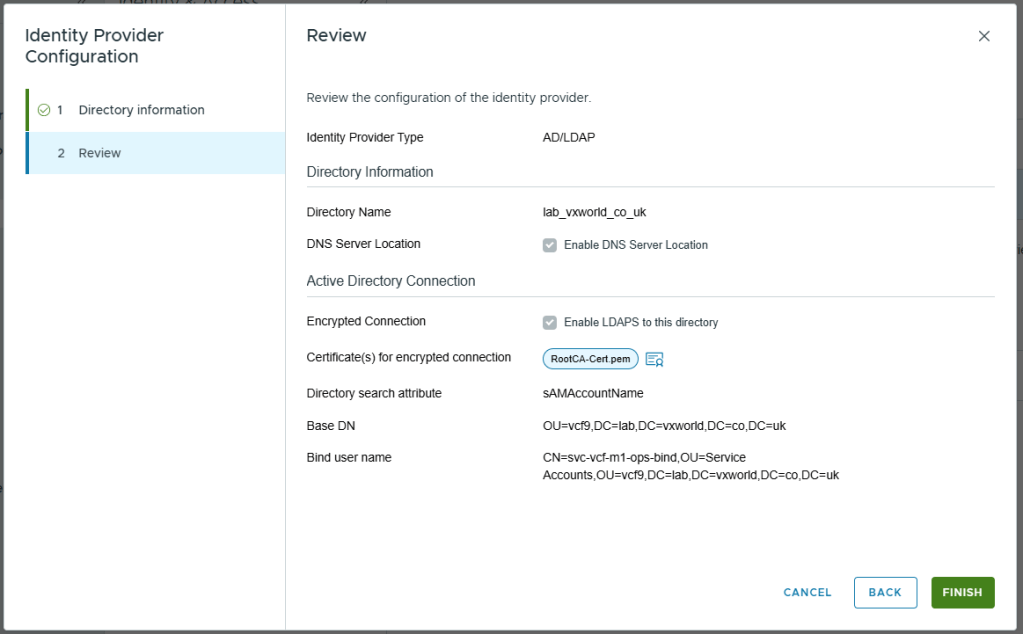Click Finish to complete the configuration

pyautogui.click(x=962, y=592)
